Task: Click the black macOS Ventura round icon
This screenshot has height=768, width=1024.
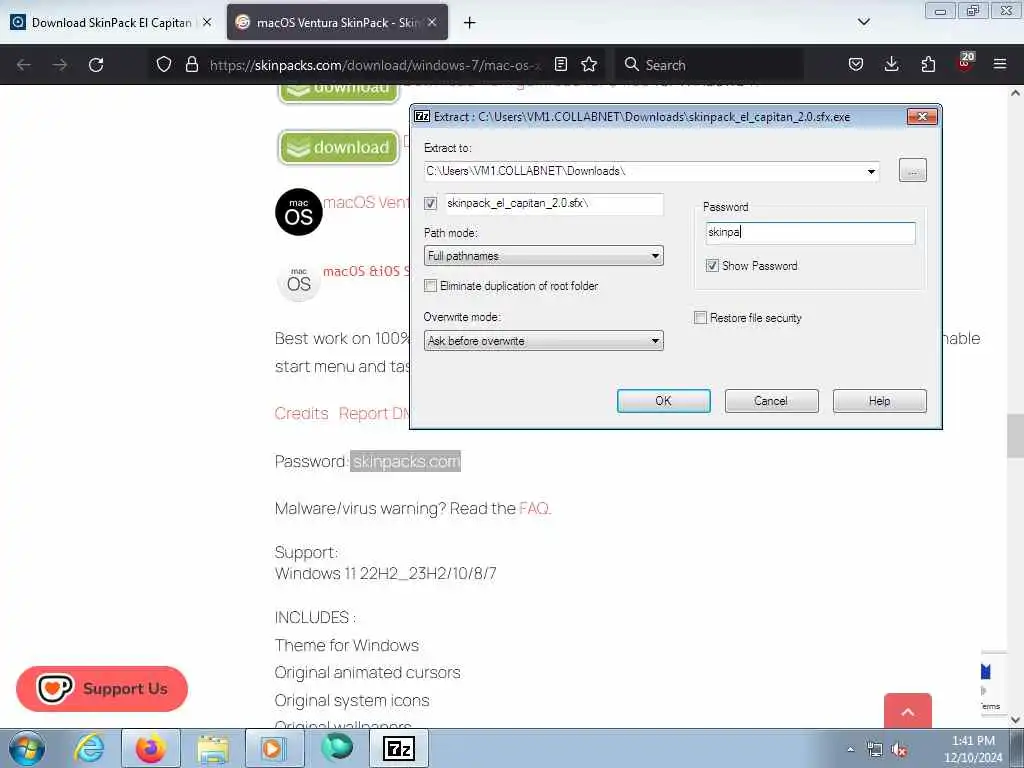Action: 298,212
